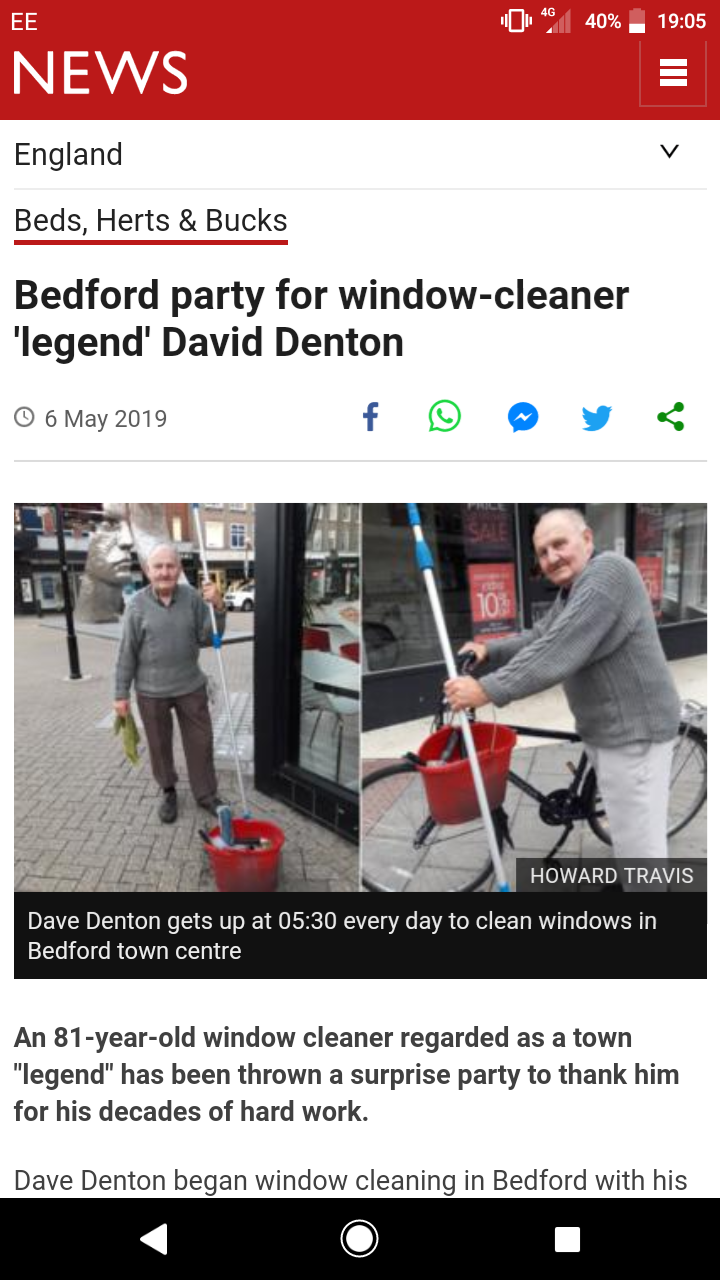Viewport: 720px width, 1280px height.
Task: Share article on Facebook
Action: pos(370,417)
